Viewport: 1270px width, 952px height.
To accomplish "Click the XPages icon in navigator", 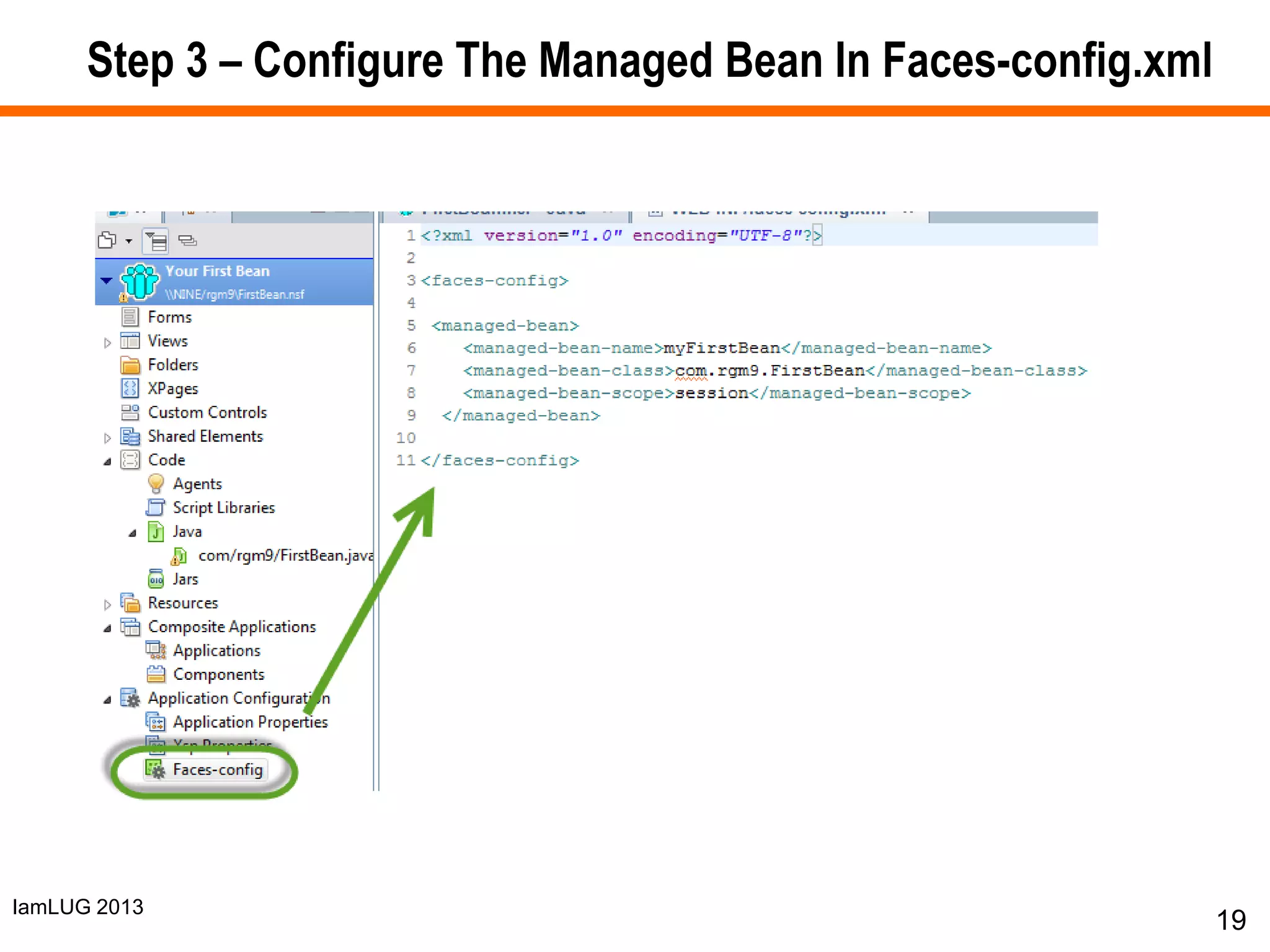I will (130, 389).
